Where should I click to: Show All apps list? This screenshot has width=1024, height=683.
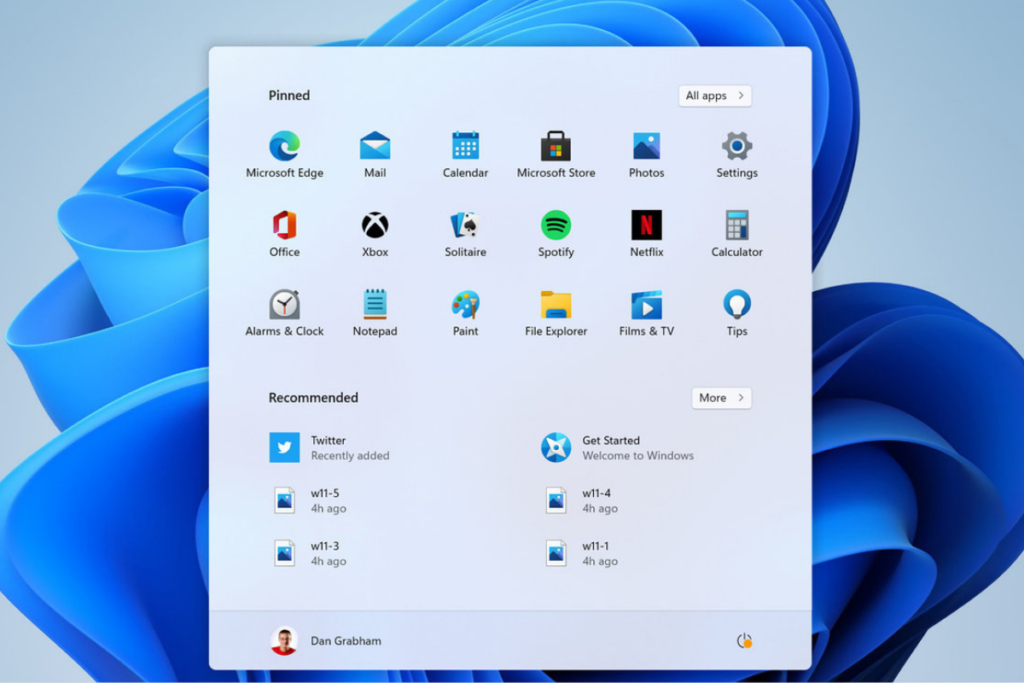[715, 96]
